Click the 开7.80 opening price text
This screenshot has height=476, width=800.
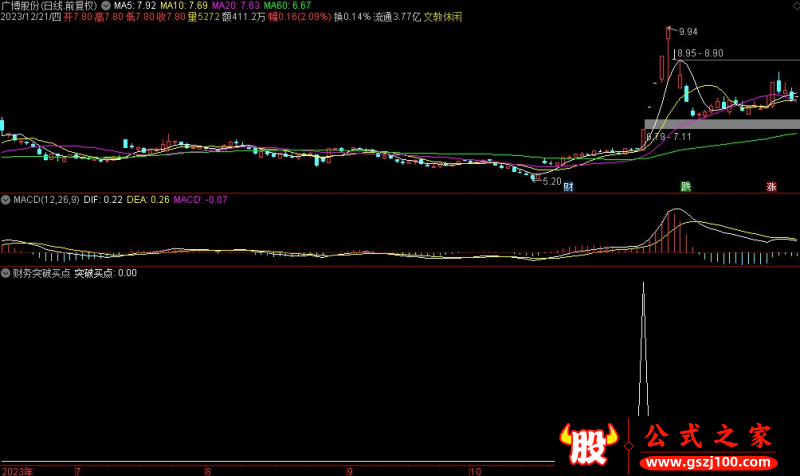click(78, 17)
